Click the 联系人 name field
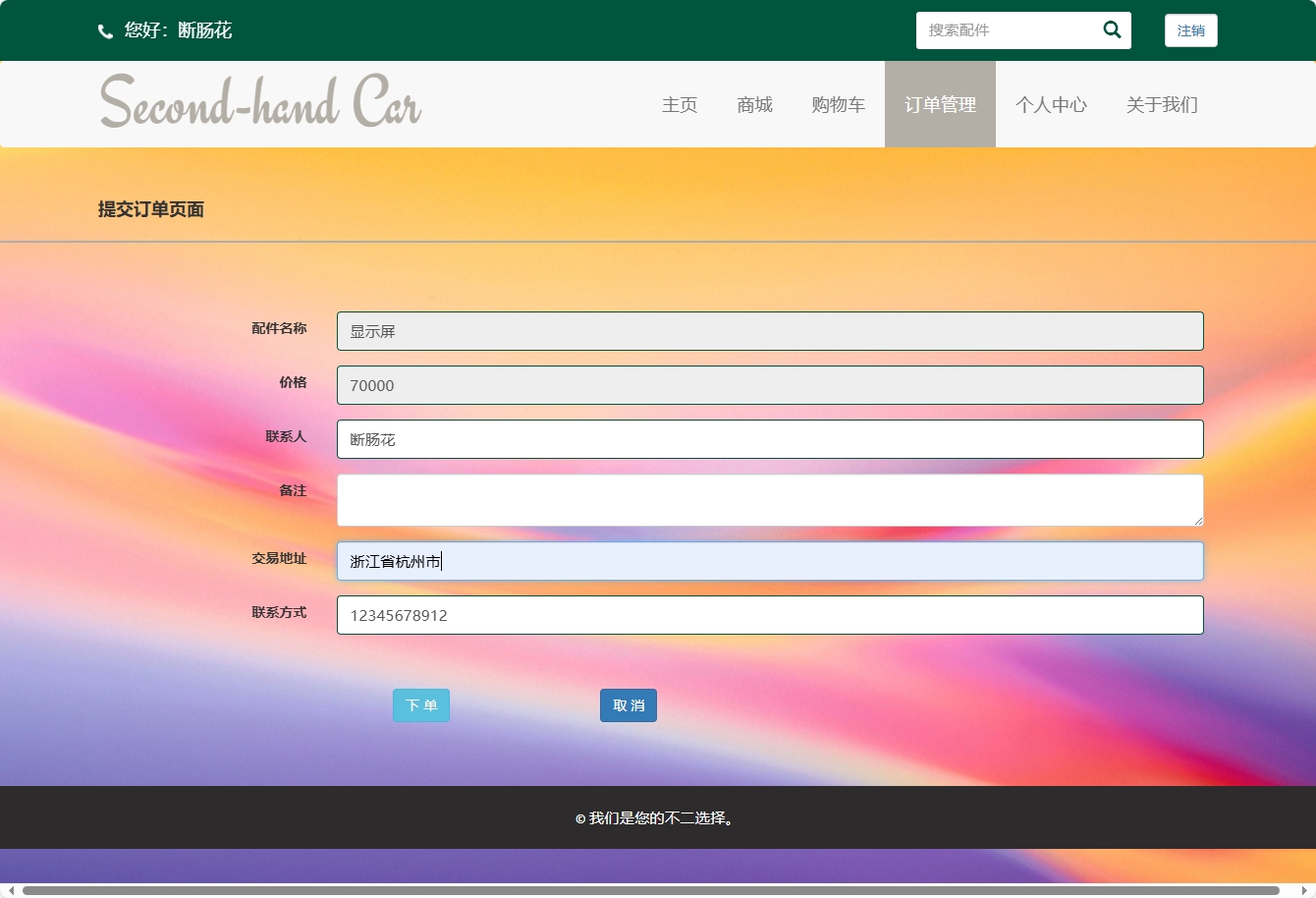Viewport: 1316px width, 898px height. tap(770, 439)
